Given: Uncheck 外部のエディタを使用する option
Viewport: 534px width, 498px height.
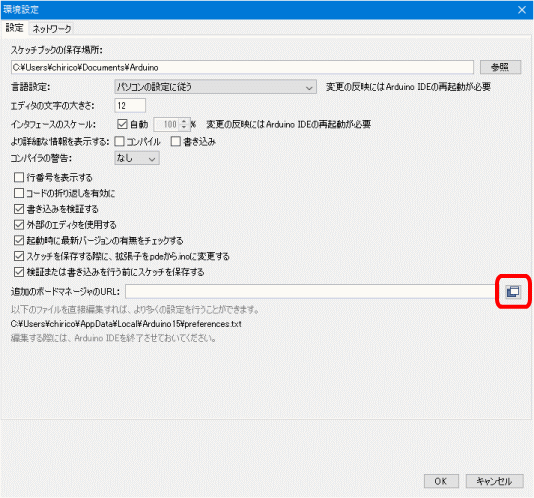Looking at the screenshot, I should click(19, 224).
